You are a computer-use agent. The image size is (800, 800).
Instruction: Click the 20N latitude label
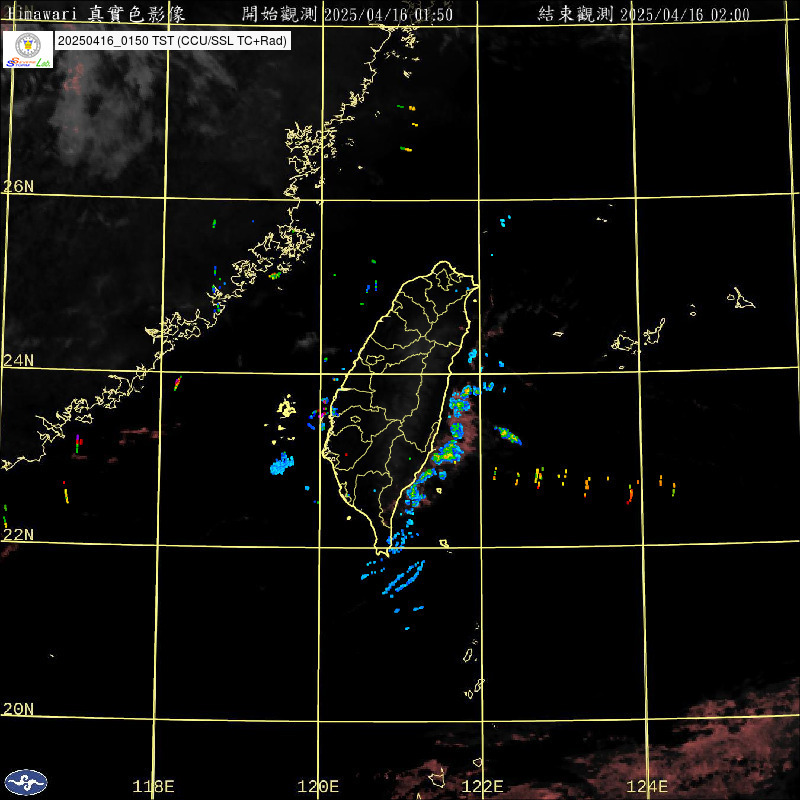(x=18, y=709)
